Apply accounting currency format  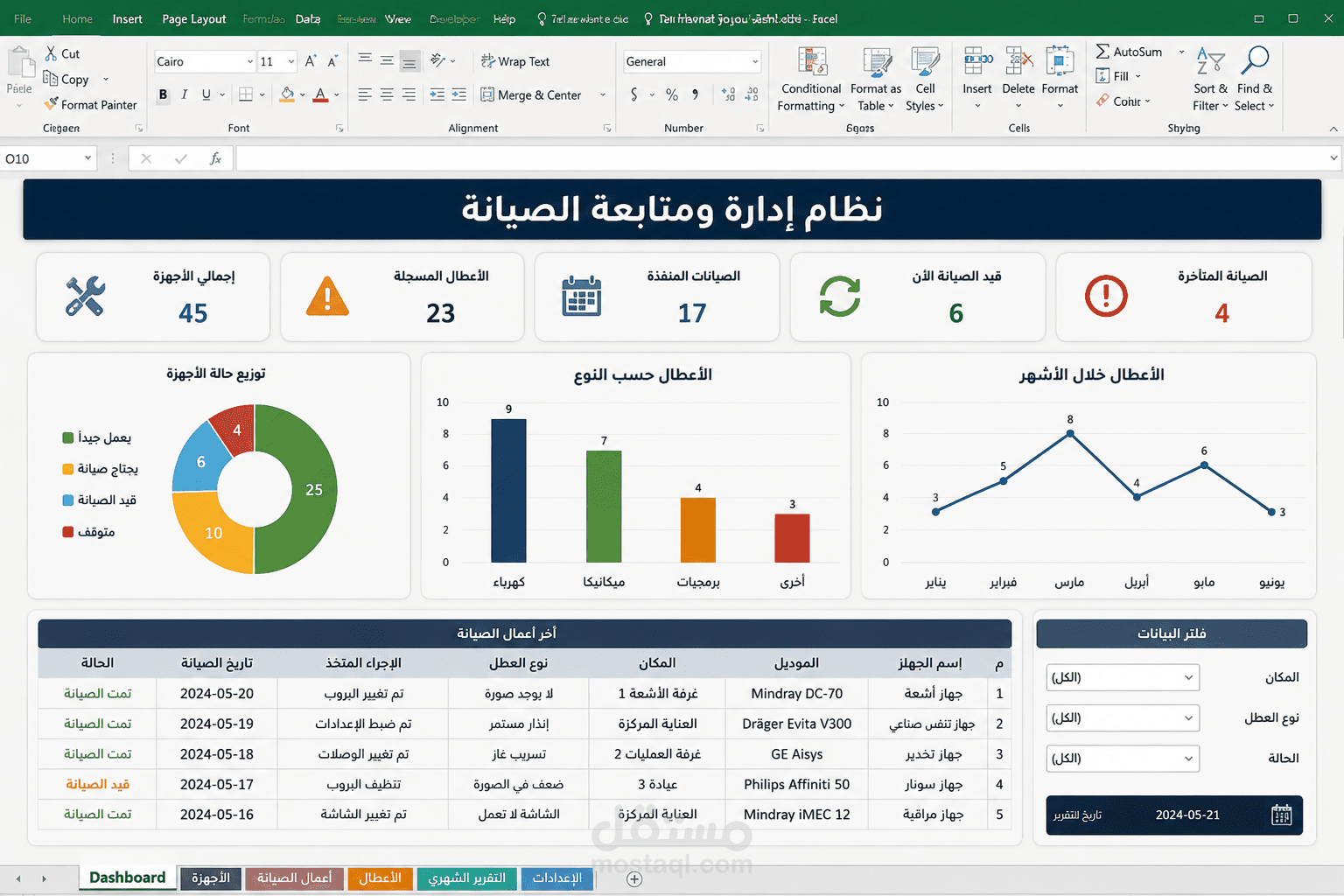[634, 94]
